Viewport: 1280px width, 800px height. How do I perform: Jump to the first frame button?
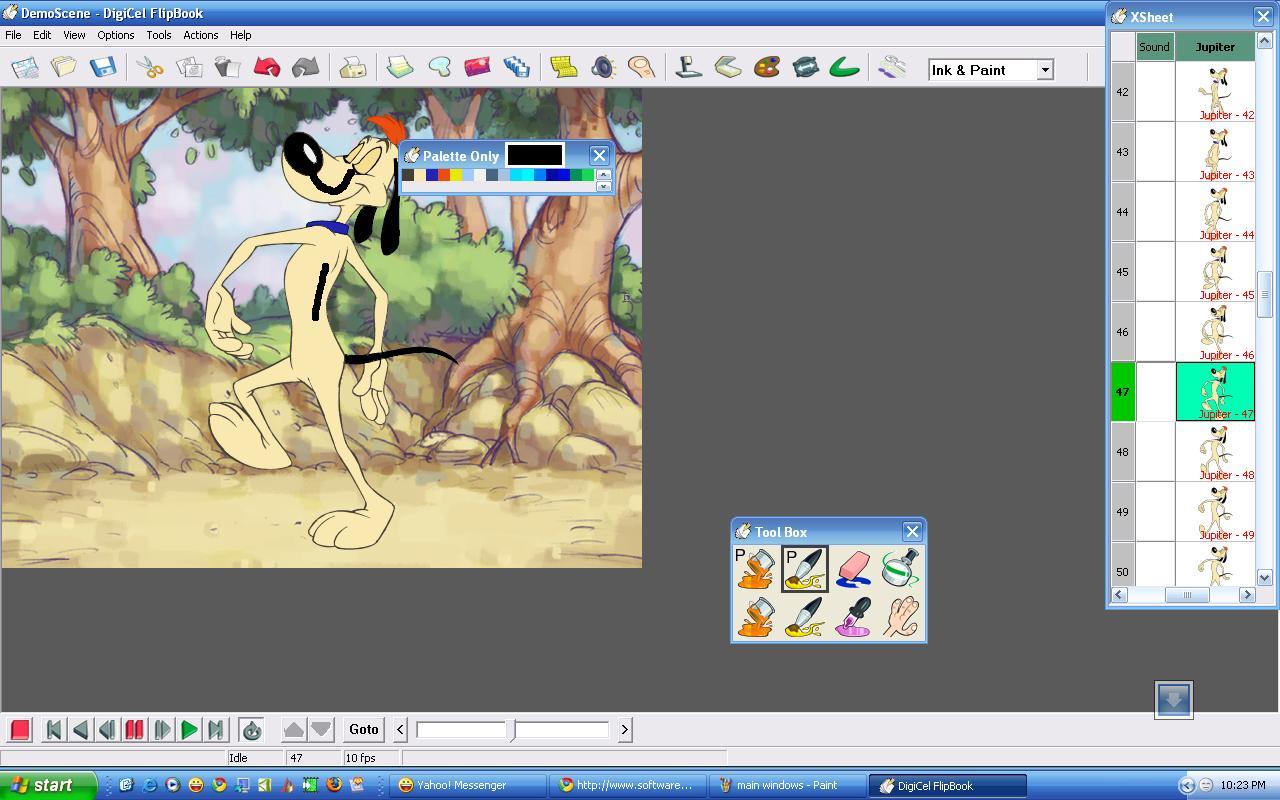(x=54, y=729)
